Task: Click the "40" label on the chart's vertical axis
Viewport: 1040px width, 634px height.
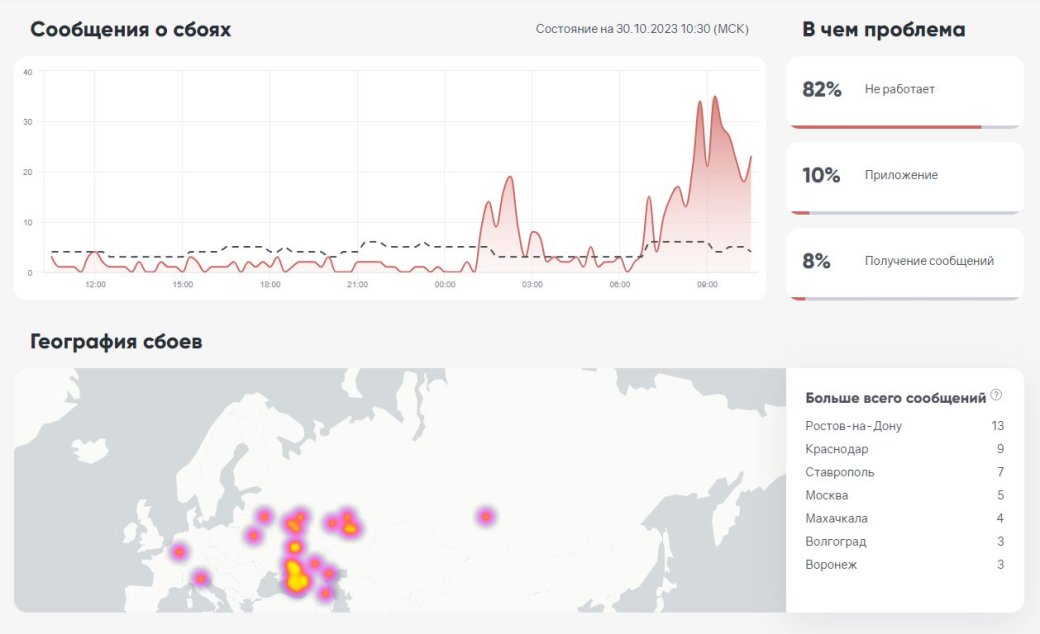Action: click(27, 72)
